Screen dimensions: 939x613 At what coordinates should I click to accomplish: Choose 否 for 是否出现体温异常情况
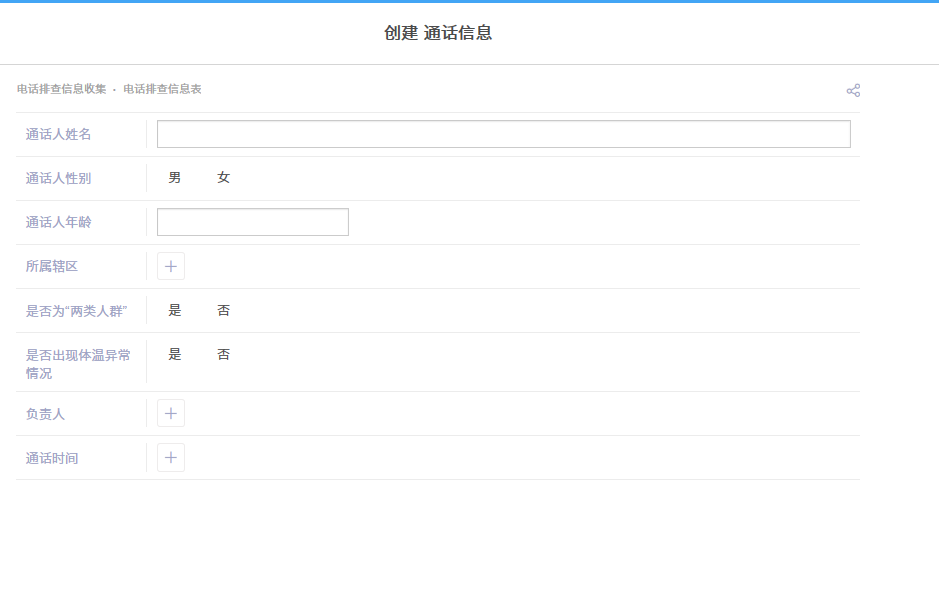[x=223, y=354]
